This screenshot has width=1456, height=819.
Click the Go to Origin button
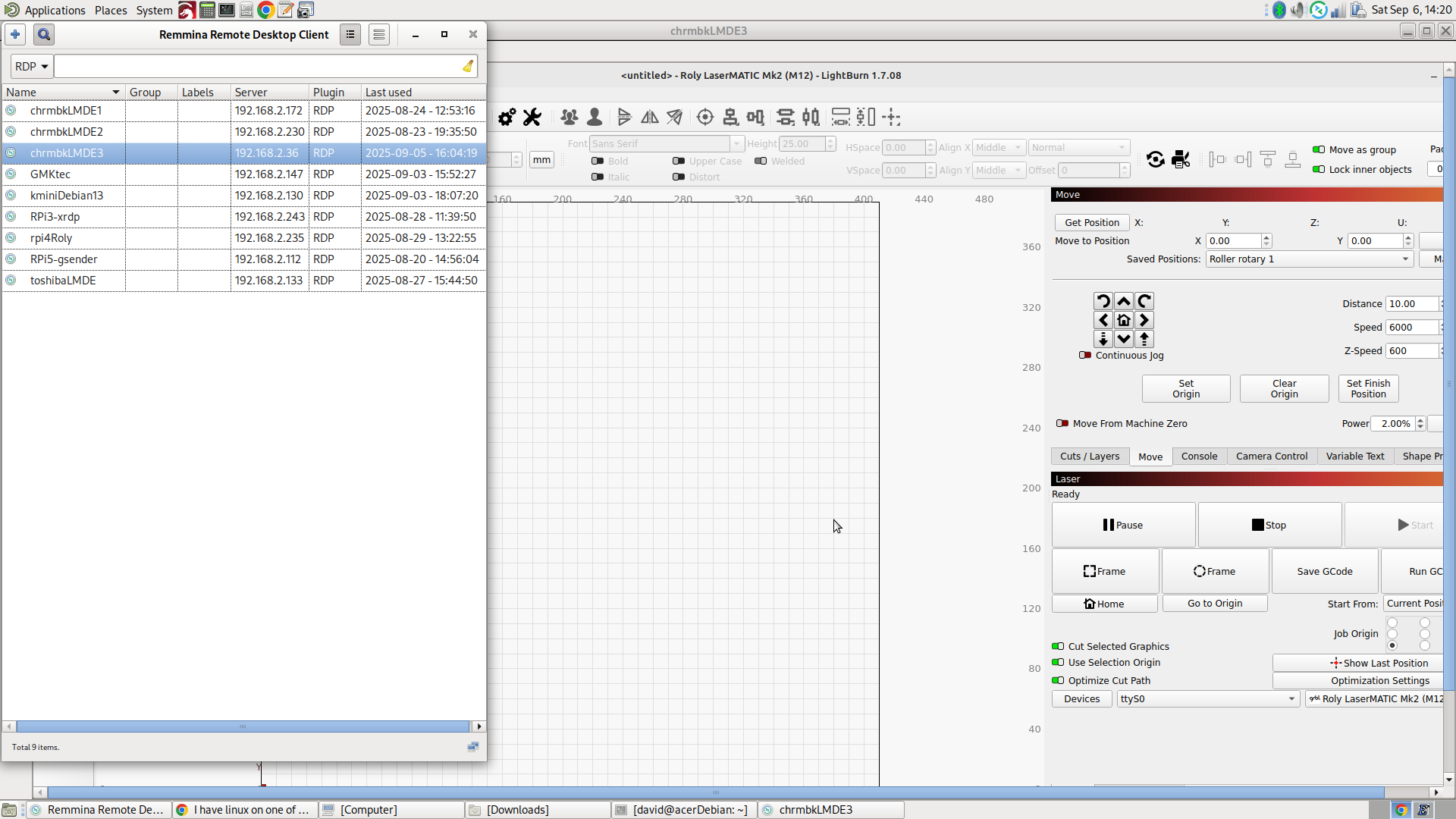point(1215,604)
